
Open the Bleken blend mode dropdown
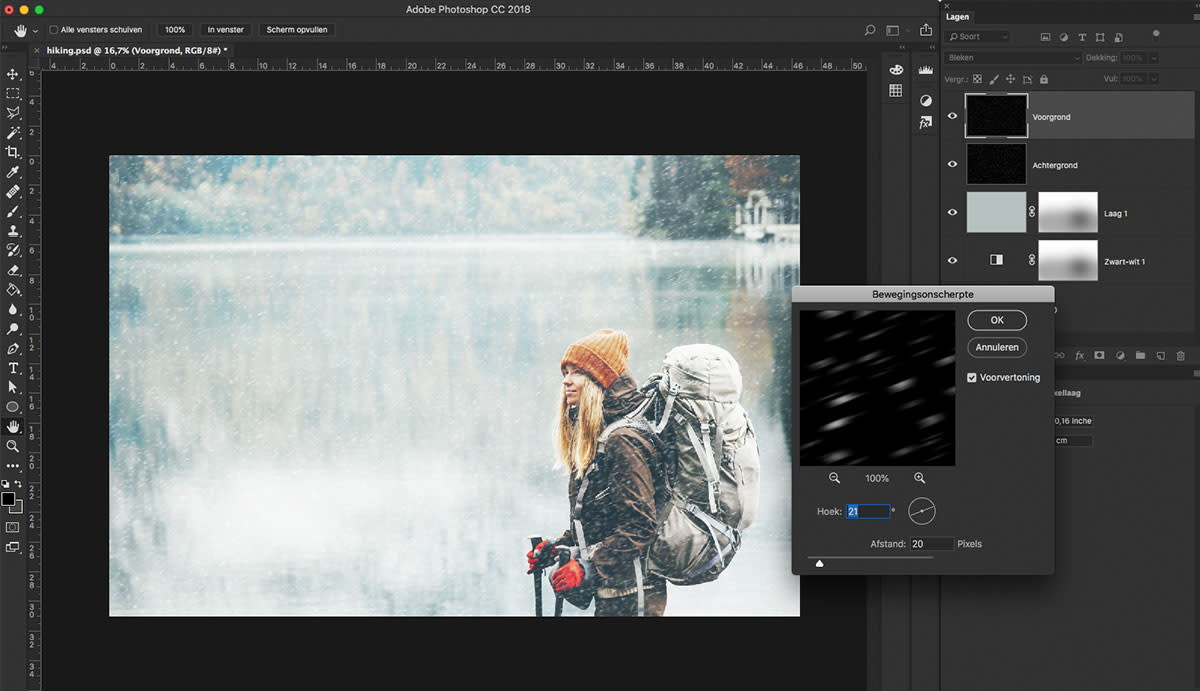[x=1013, y=58]
